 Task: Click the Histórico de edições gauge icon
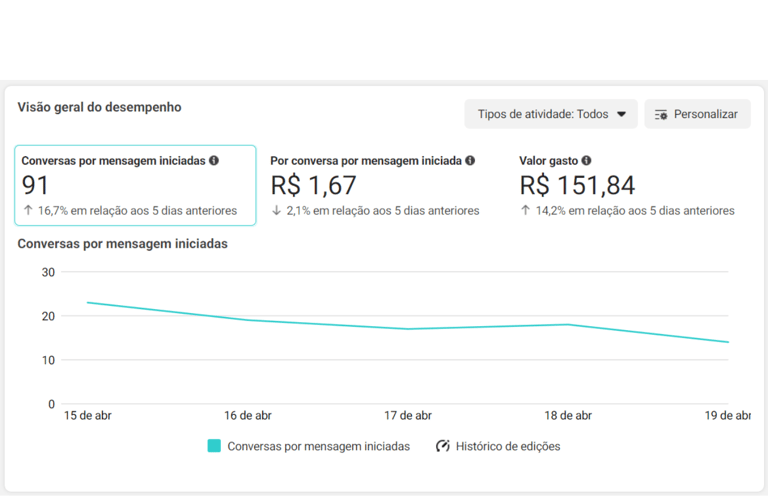[443, 446]
